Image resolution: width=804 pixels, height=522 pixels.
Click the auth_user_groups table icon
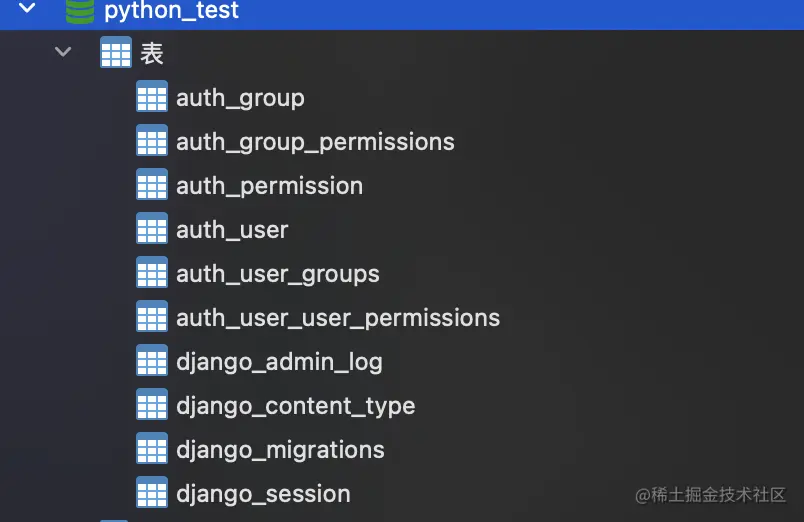point(151,274)
